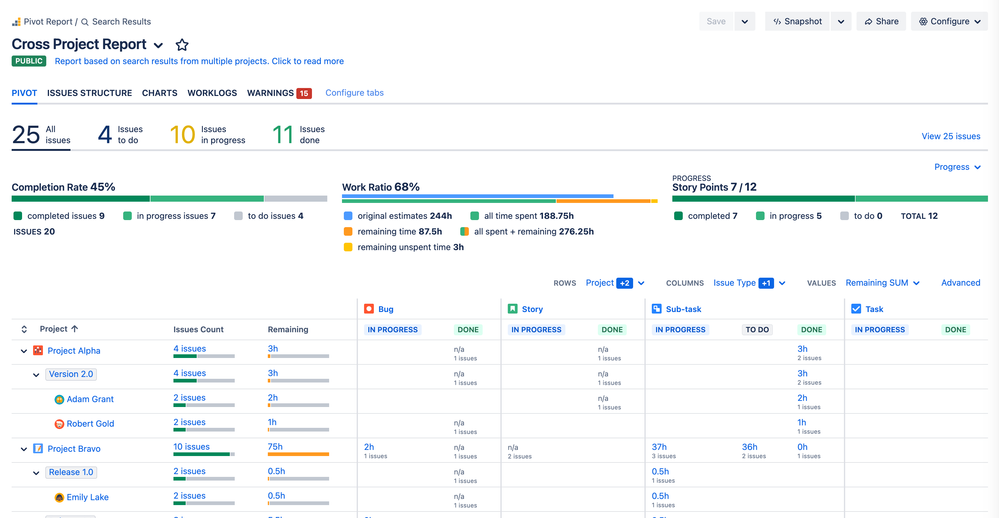Click the Pivot Report app icon in breadcrumb
Screen dimensions: 999x518
point(16,22)
